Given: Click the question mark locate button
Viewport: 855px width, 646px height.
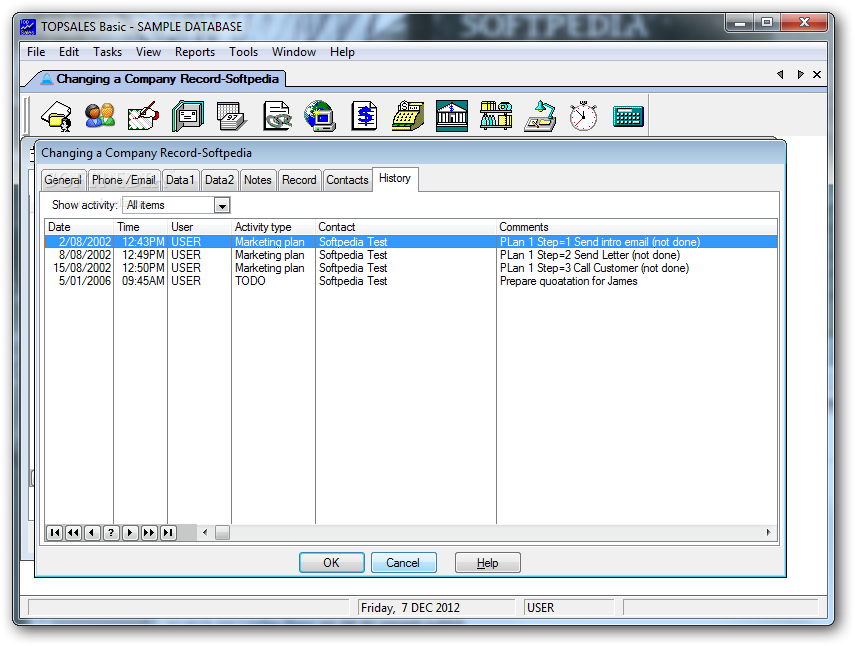Looking at the screenshot, I should click(x=111, y=533).
